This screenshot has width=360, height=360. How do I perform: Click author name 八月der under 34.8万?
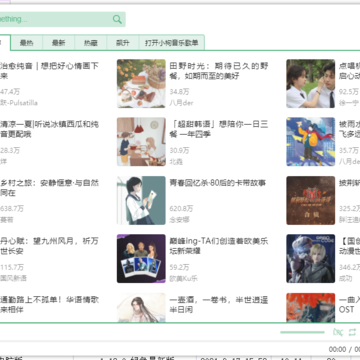pos(181,103)
